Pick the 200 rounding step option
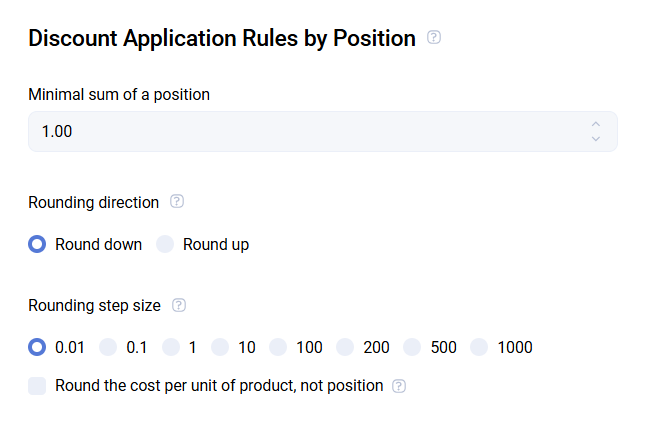Screen dimensions: 658x423 tap(346, 347)
